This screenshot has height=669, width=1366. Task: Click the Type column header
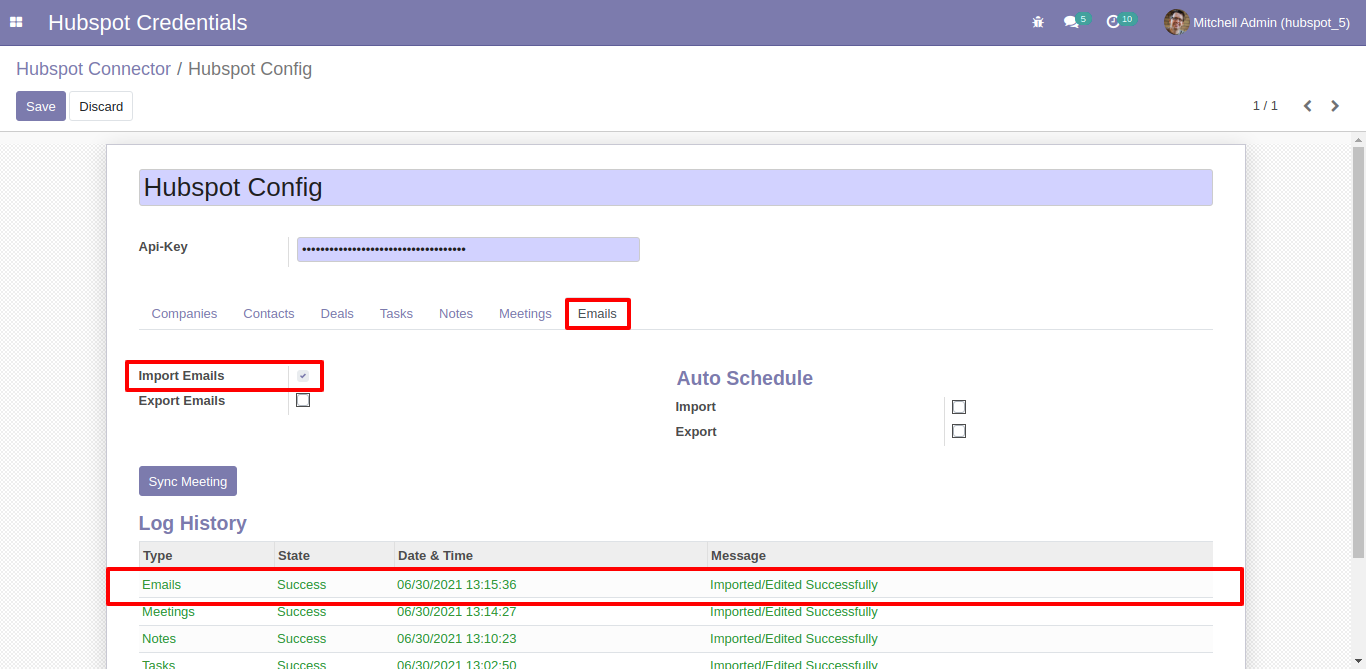tap(206, 555)
